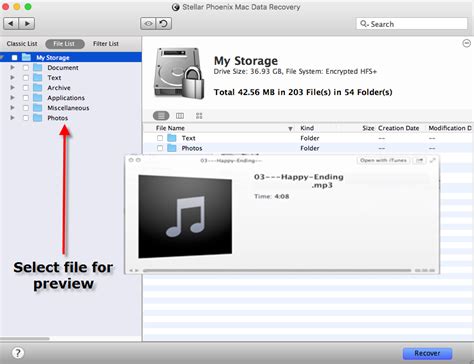Switch to the Filter List tab
The width and height of the screenshot is (474, 364).
point(106,44)
